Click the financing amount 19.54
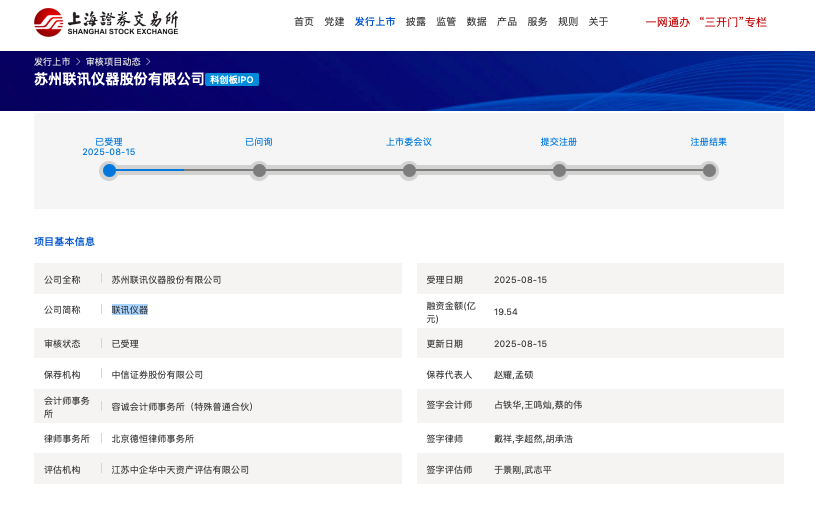The image size is (815, 505). coord(506,312)
